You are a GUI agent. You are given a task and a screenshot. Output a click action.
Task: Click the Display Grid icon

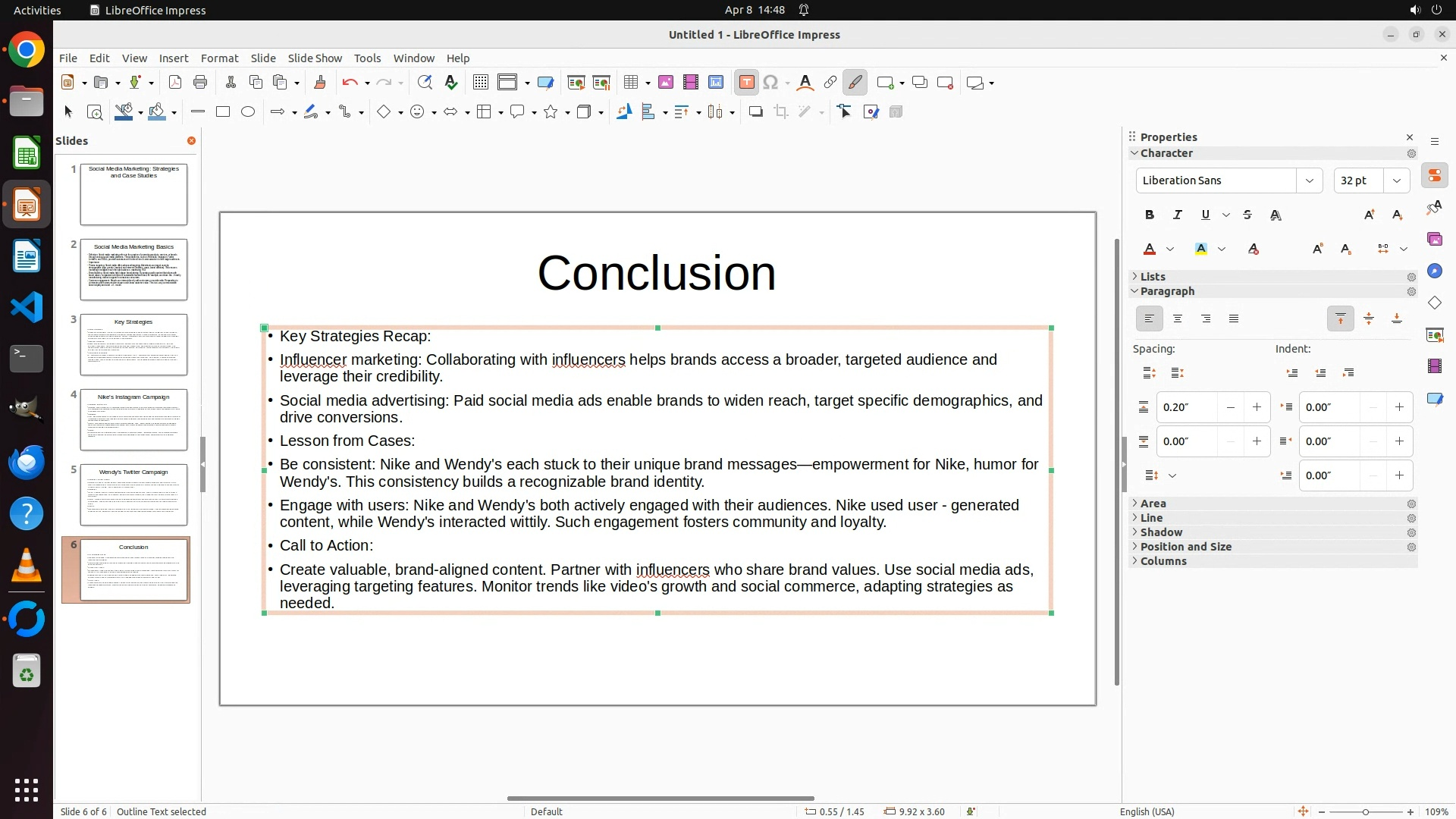(480, 83)
